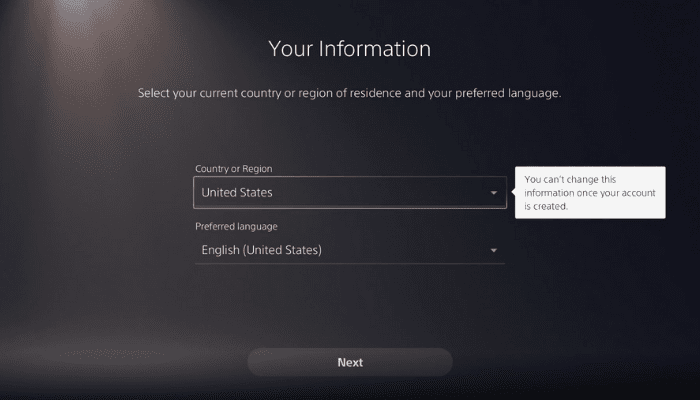
Task: Click the instruction text about country and language
Action: [x=349, y=94]
